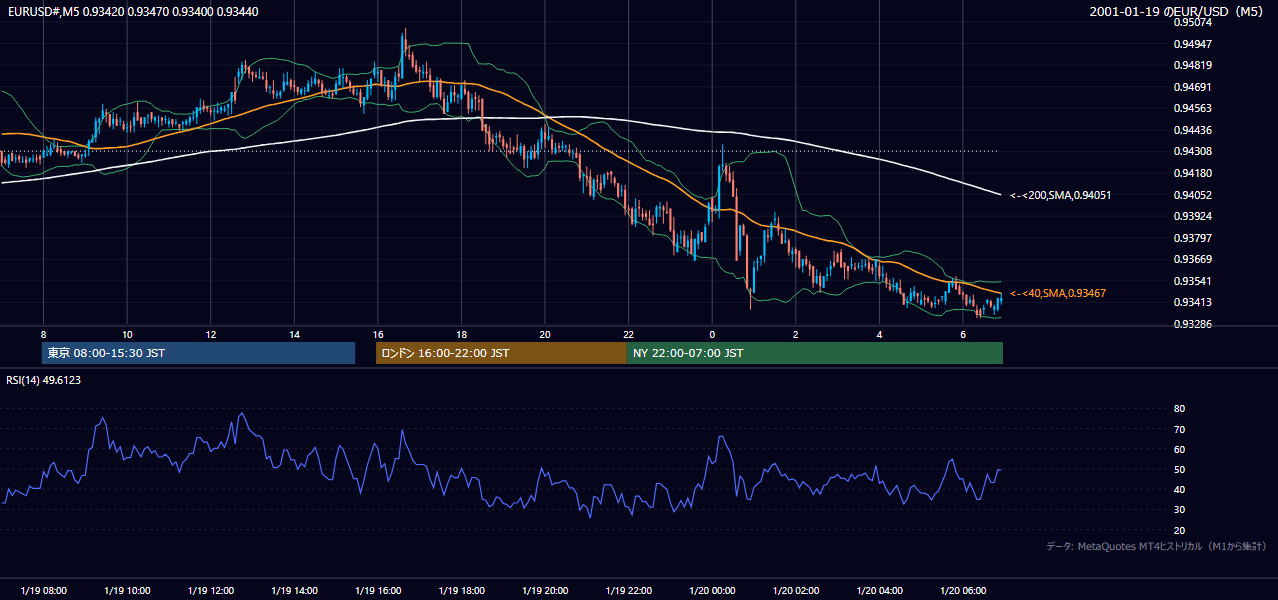Click price axis value 0.94052
The height and width of the screenshot is (600, 1278).
point(1192,195)
